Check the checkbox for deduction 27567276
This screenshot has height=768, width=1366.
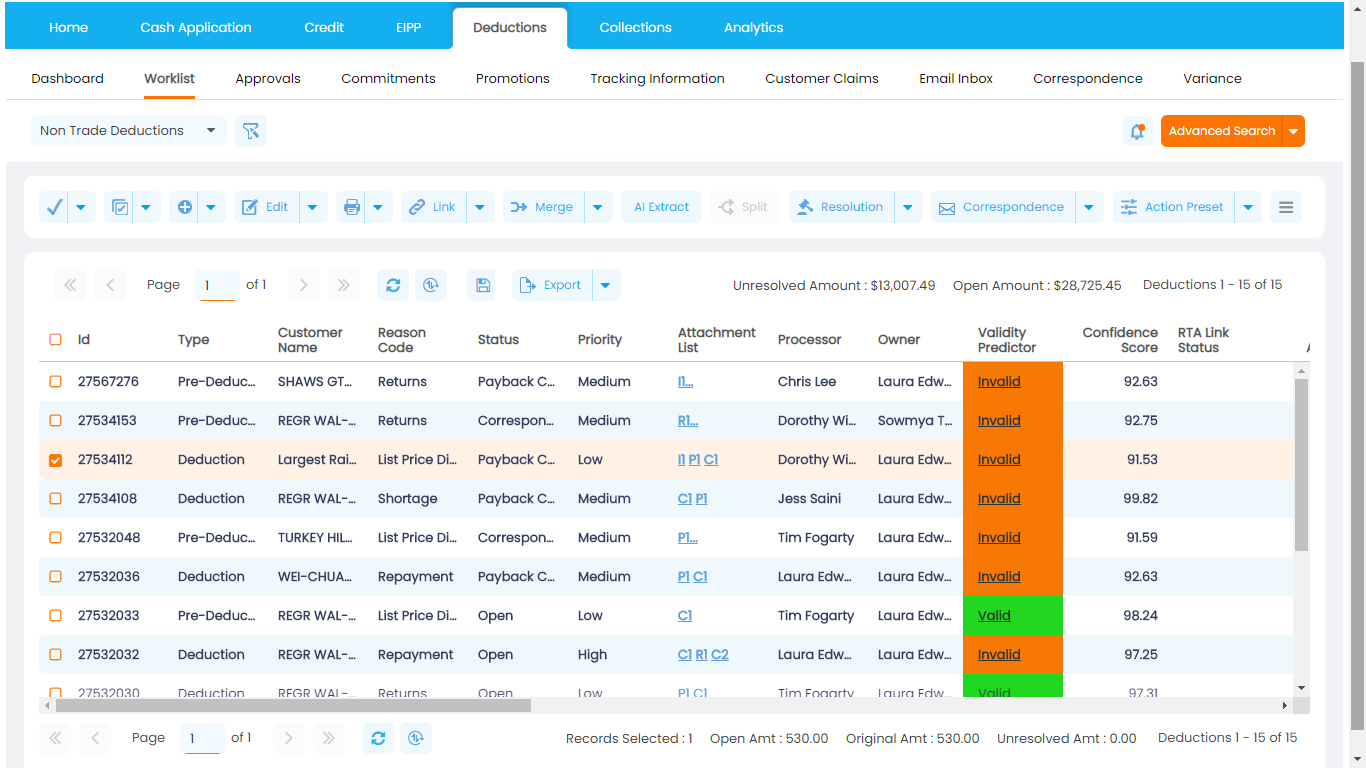55,381
